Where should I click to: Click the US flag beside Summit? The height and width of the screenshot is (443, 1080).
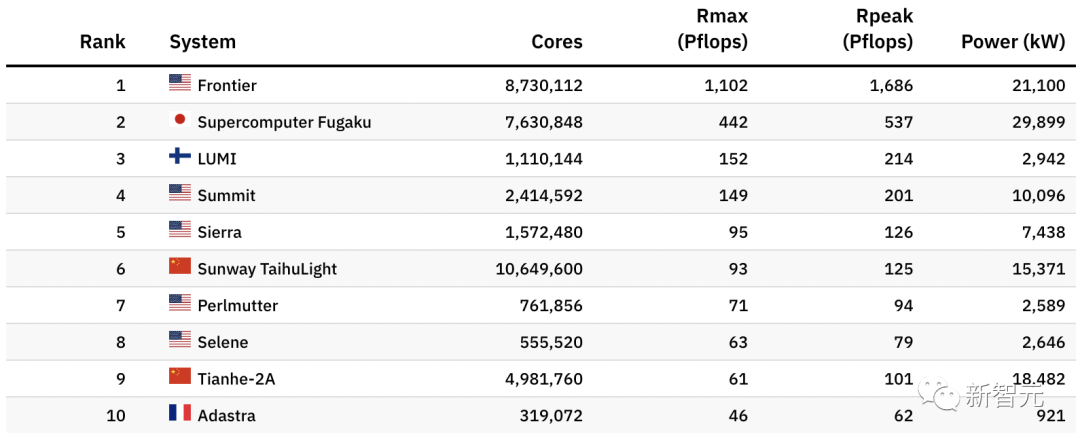click(180, 193)
